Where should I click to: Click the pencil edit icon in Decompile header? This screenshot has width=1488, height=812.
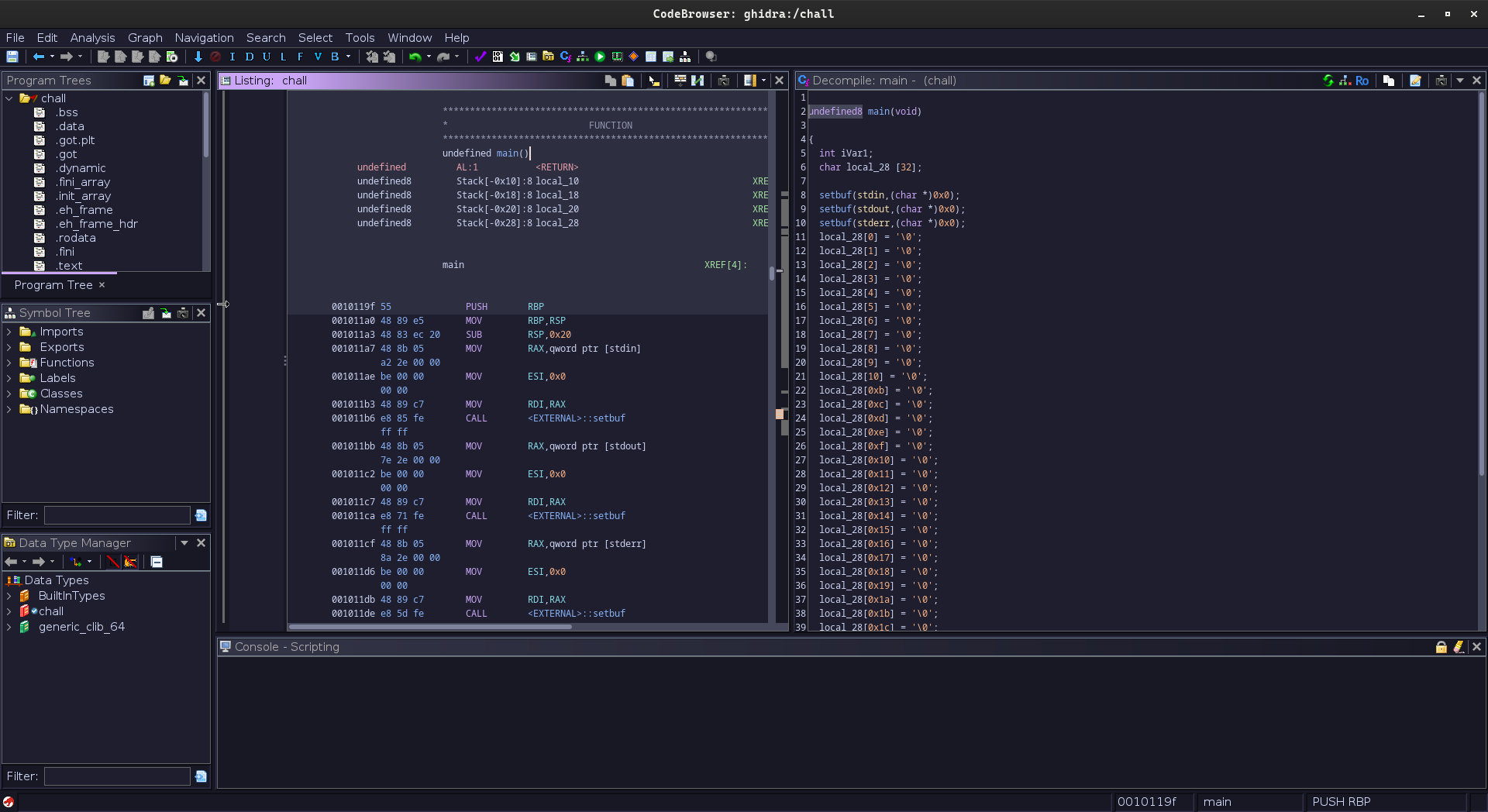[1415, 81]
